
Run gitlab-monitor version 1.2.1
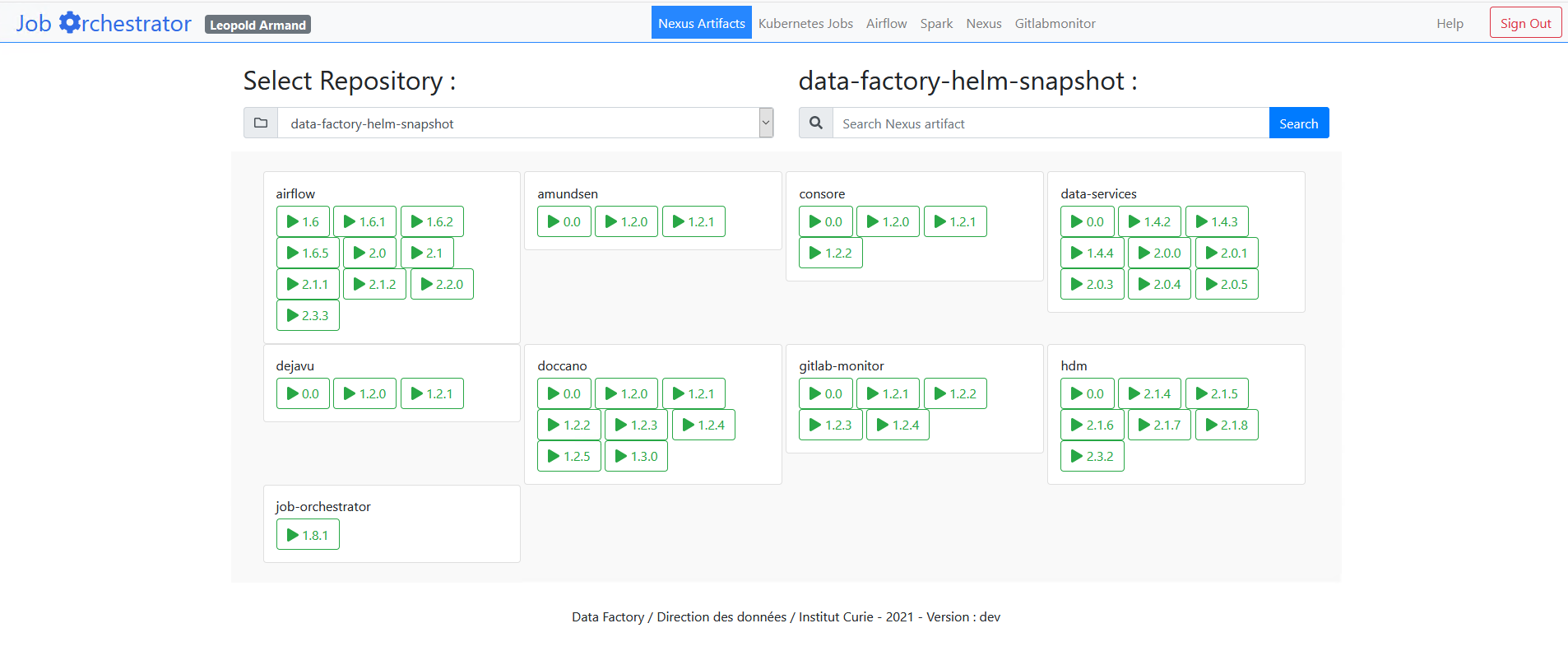pos(888,393)
